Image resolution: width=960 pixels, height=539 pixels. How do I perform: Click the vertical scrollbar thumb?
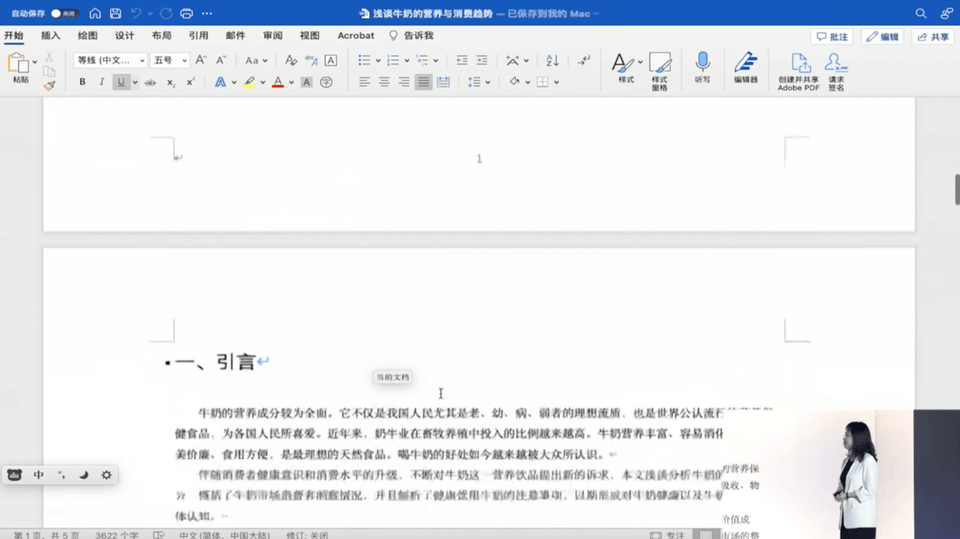point(956,190)
